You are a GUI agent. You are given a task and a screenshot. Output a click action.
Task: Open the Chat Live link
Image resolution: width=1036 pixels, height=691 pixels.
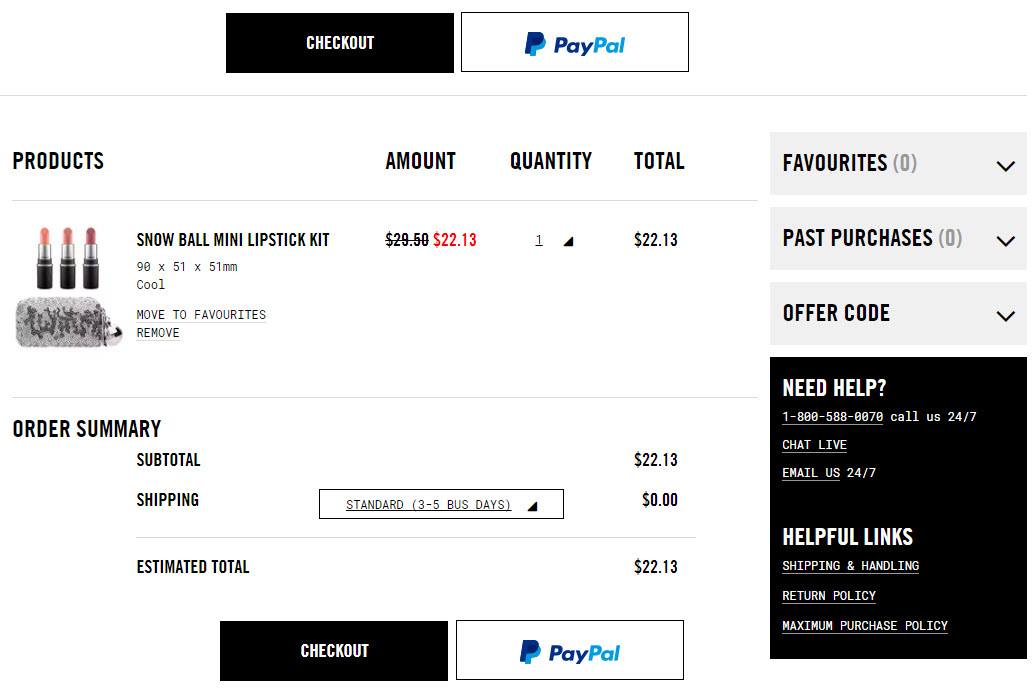click(x=814, y=445)
